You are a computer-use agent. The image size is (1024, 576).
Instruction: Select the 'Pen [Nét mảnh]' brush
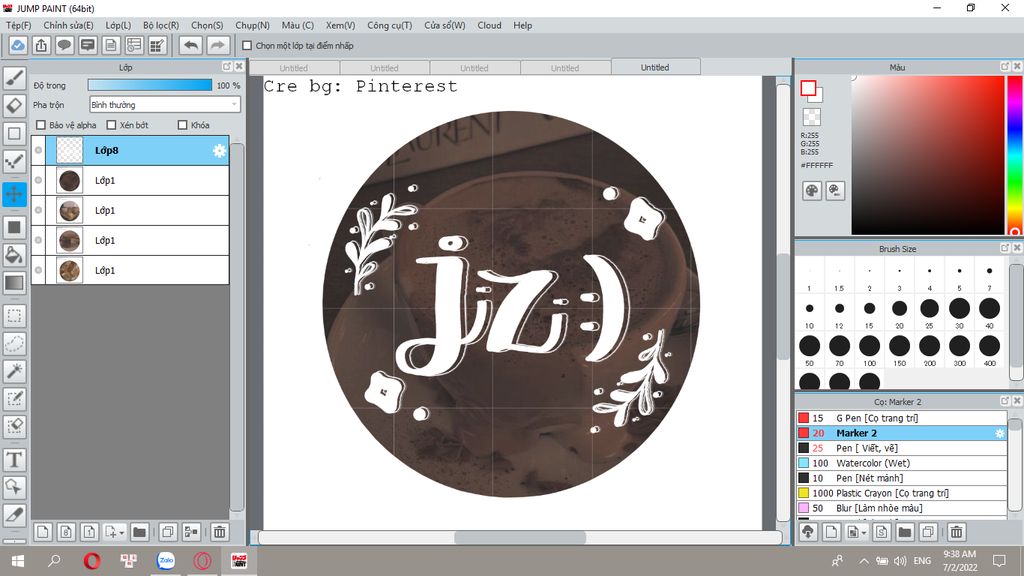tap(901, 478)
